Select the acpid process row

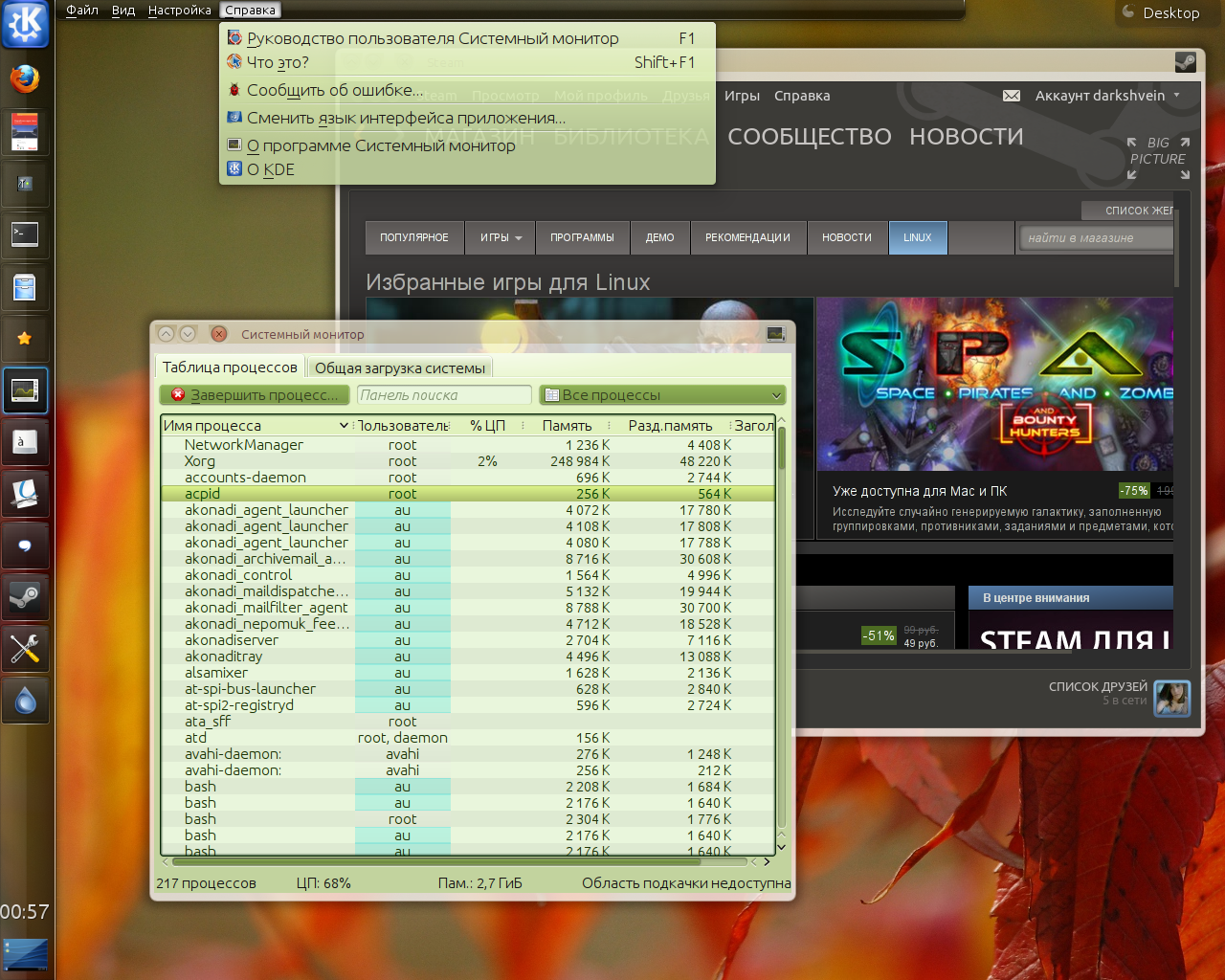468,494
